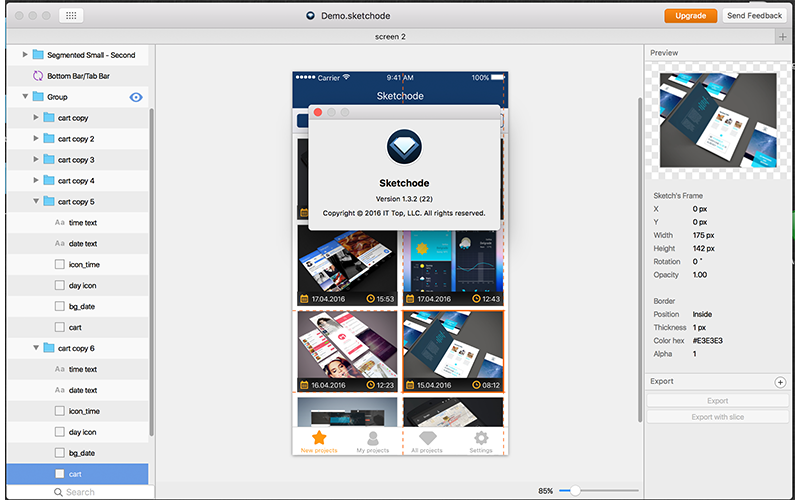This screenshot has height=500, width=800.
Task: Select the Bottom Bar/Tab Bar symbol icon
Action: point(38,76)
